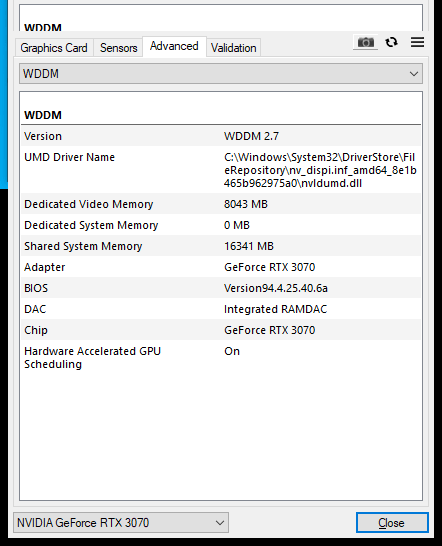Select the Advanced tab
442x546 pixels.
pos(174,46)
